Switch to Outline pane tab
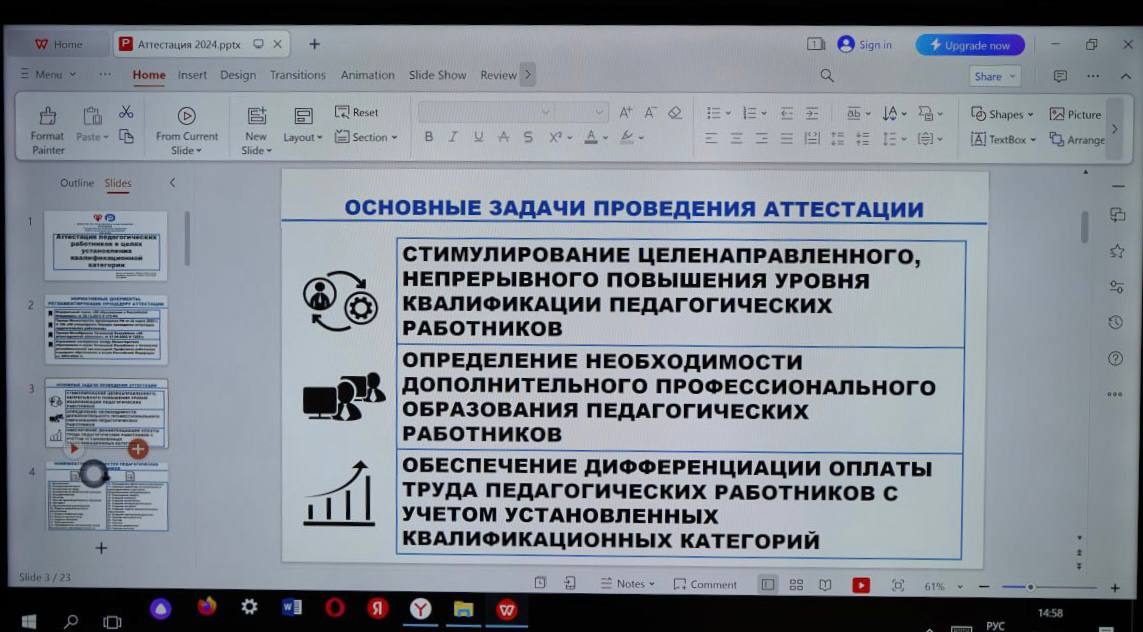The image size is (1143, 632). coord(77,183)
